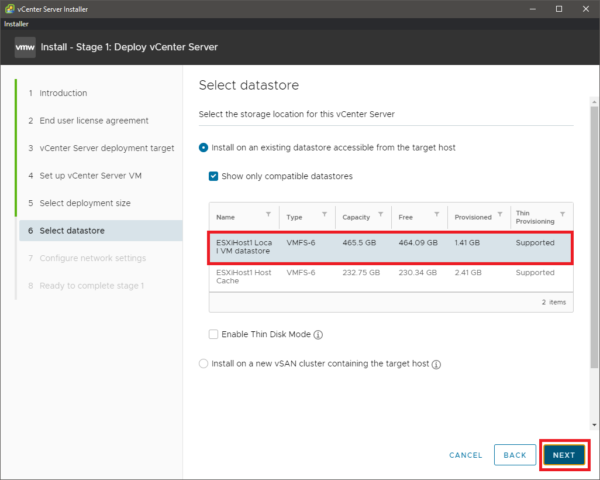Click the vertical scrollbar thumb
The width and height of the screenshot is (600, 480).
(x=594, y=237)
